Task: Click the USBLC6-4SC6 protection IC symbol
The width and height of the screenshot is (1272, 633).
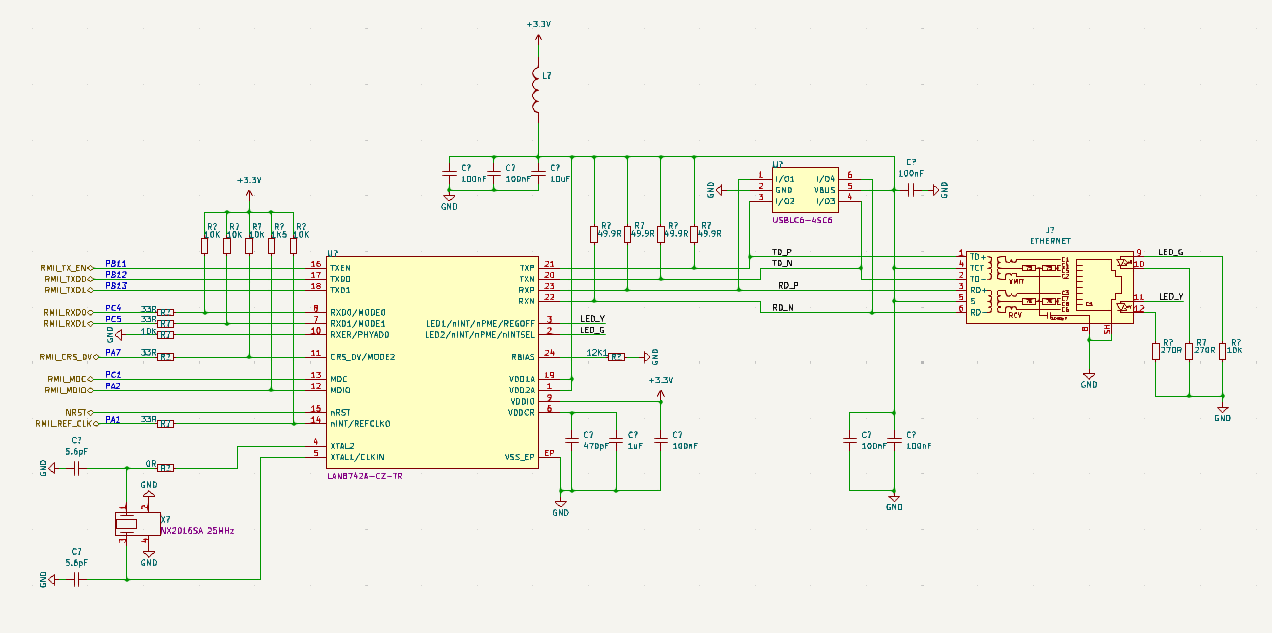Action: click(x=805, y=188)
